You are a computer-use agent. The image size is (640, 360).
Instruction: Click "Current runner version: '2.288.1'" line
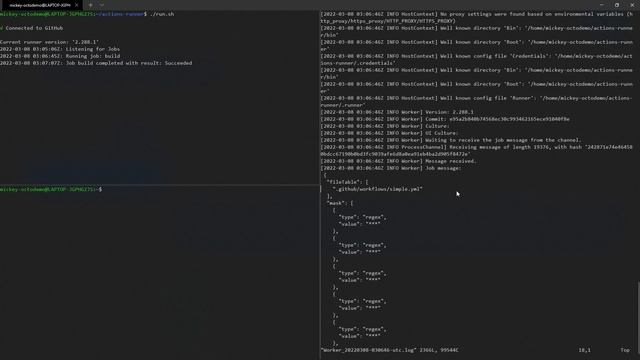pos(49,42)
